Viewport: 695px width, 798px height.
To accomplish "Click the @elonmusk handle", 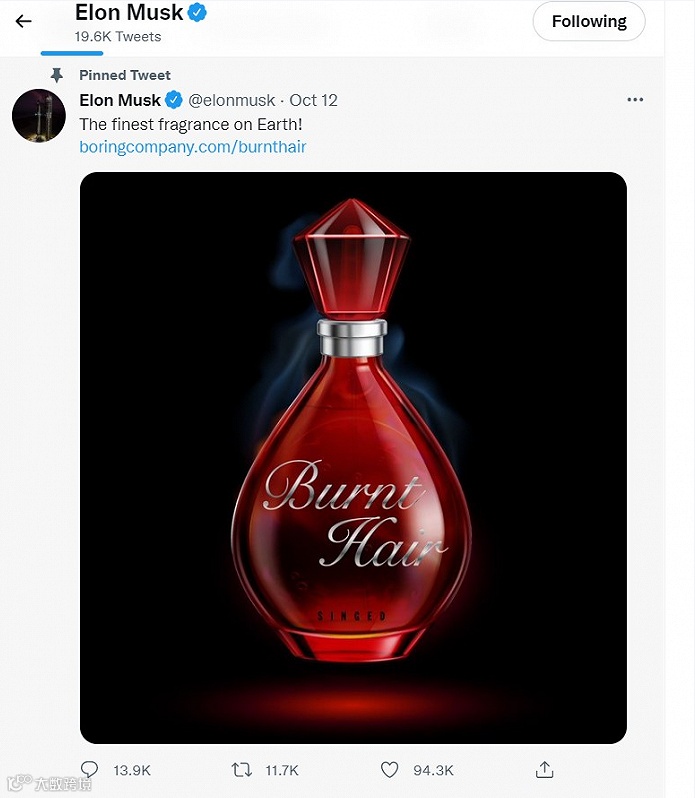I will tap(232, 100).
